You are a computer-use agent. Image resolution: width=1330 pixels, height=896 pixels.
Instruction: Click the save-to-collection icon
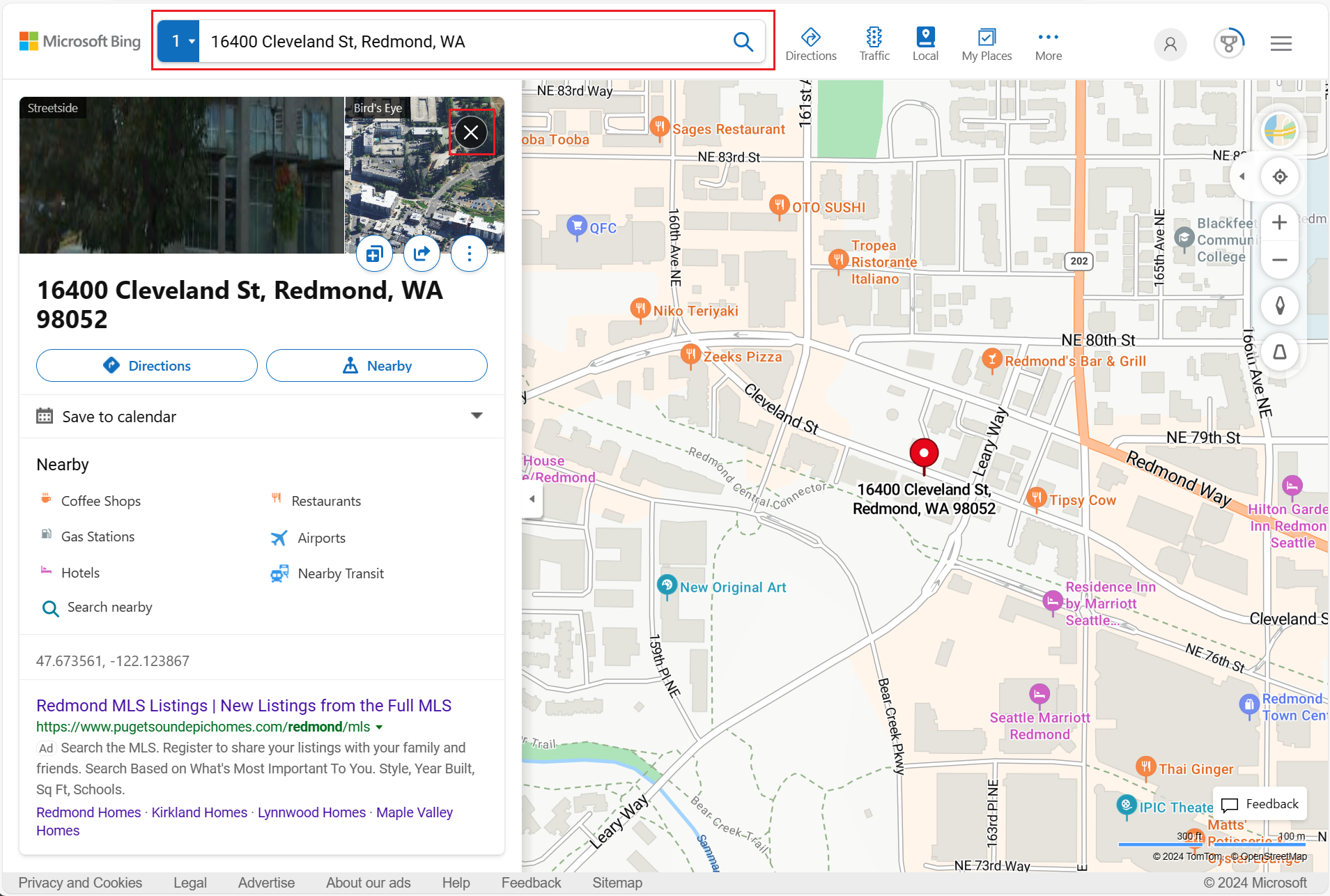pyautogui.click(x=375, y=254)
